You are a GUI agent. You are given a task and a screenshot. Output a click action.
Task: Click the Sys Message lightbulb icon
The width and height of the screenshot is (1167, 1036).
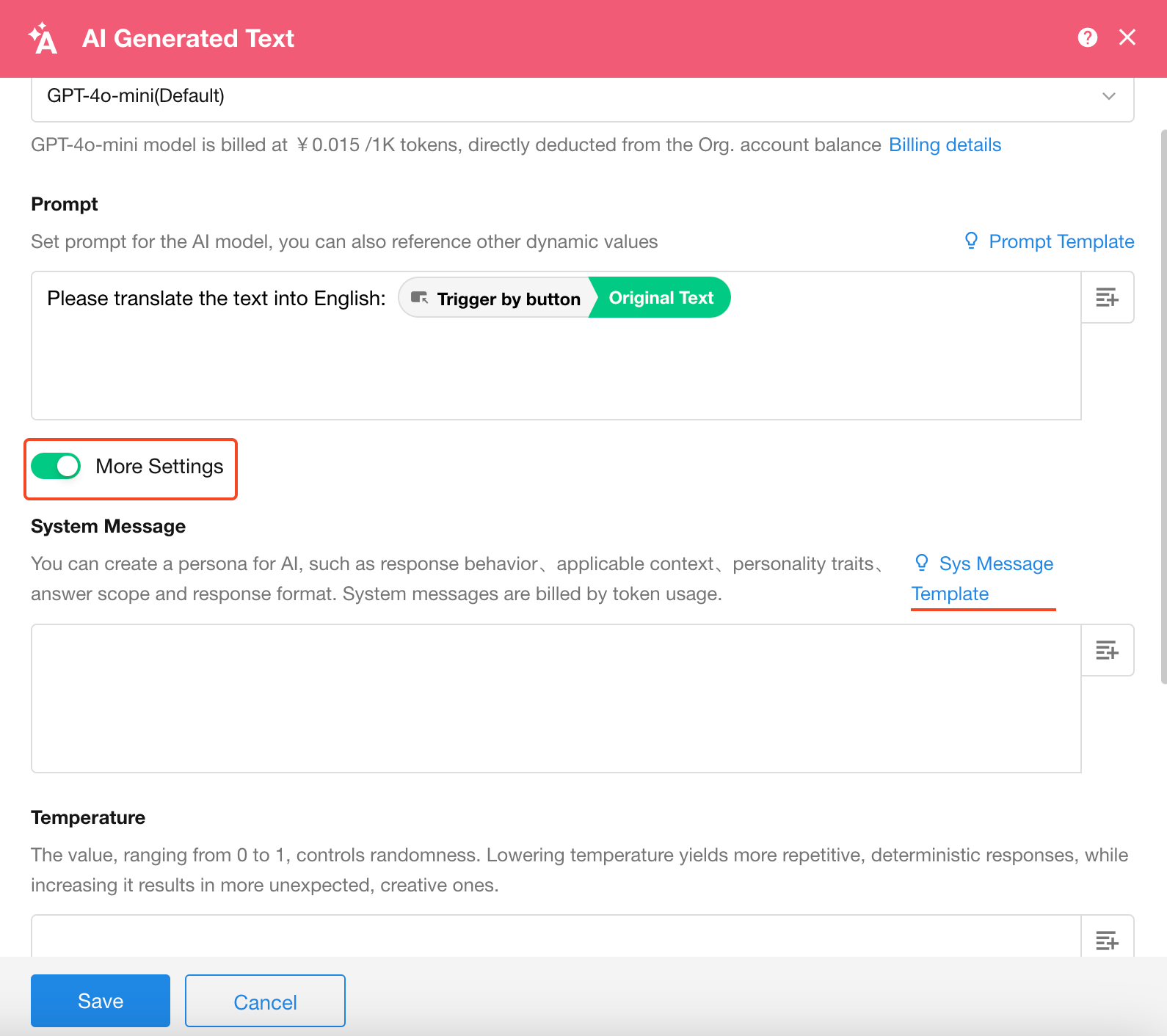point(922,563)
